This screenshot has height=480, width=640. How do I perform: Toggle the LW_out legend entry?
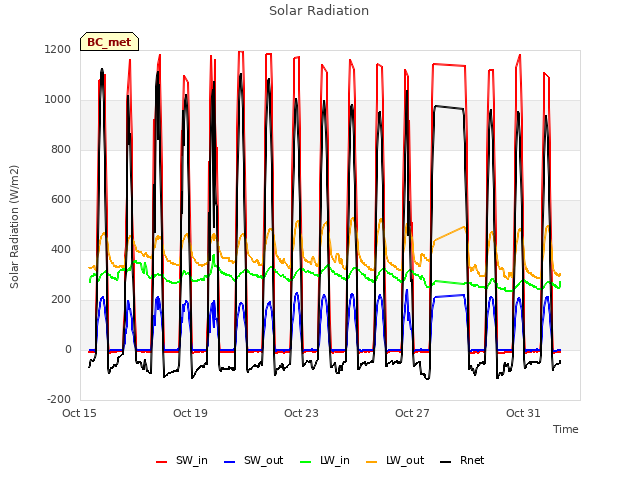[395, 460]
